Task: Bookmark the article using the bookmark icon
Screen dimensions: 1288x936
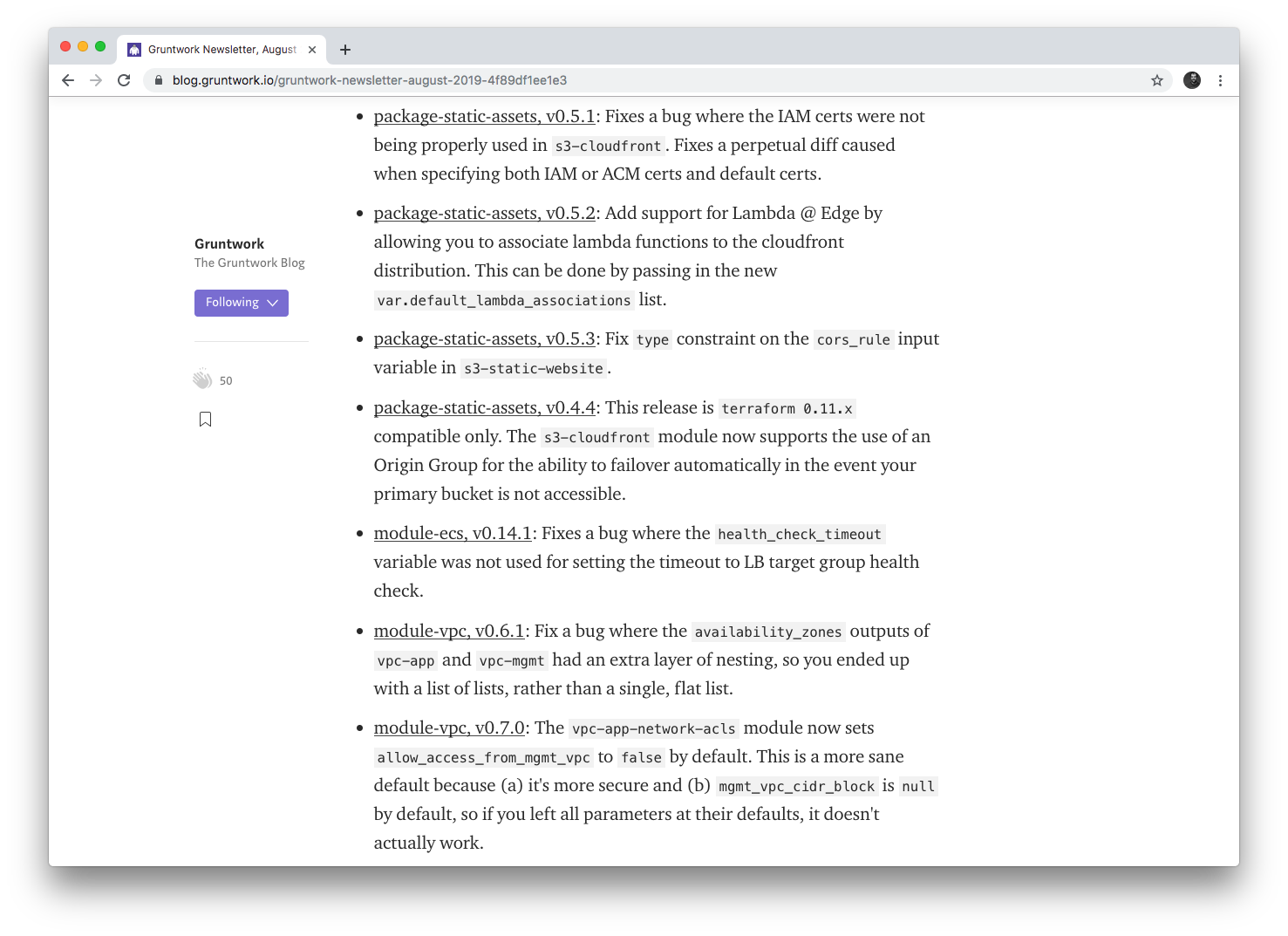Action: 205,420
